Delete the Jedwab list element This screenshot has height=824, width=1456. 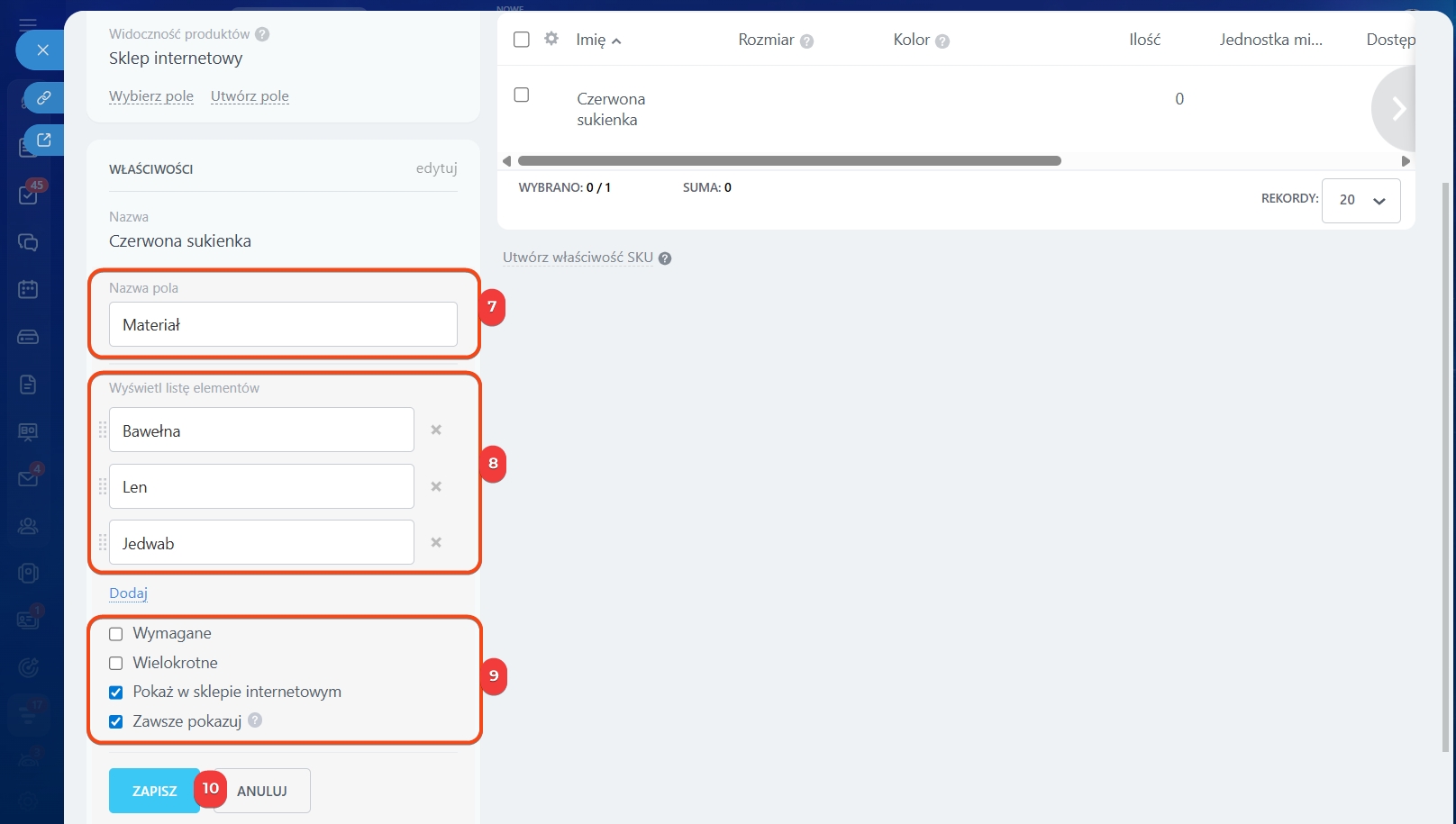coord(436,543)
